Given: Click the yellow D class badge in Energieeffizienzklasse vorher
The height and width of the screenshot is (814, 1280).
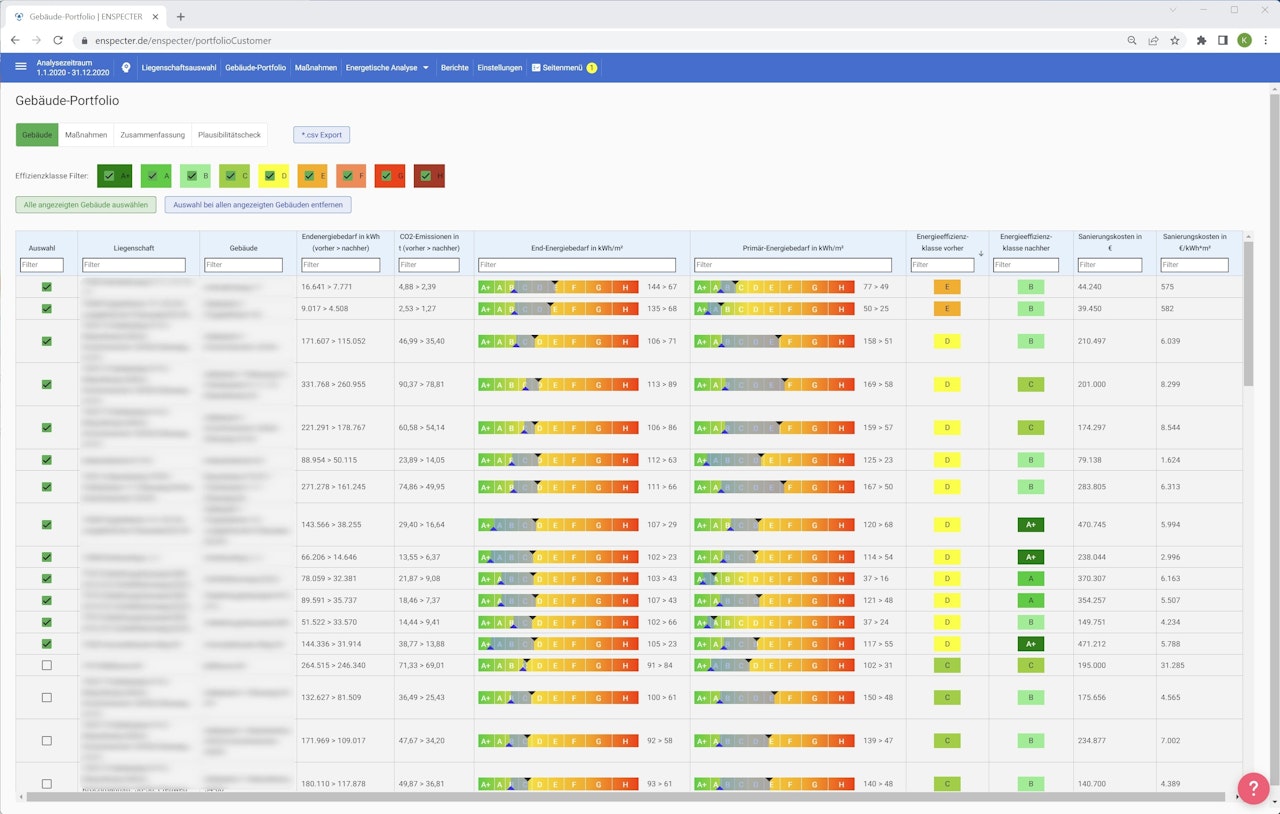Looking at the screenshot, I should [x=946, y=341].
